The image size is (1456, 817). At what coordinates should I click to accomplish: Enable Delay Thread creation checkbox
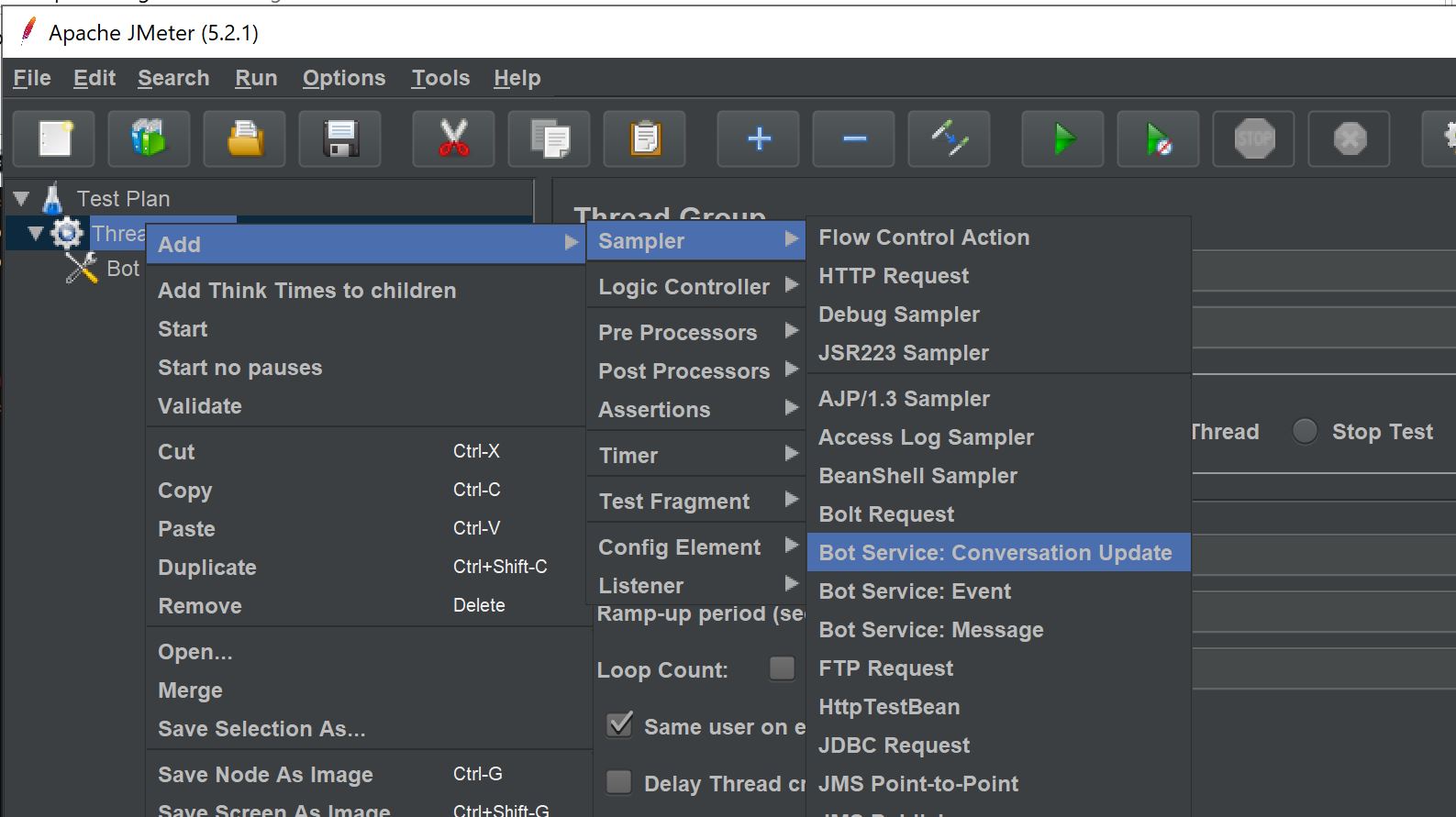click(619, 782)
